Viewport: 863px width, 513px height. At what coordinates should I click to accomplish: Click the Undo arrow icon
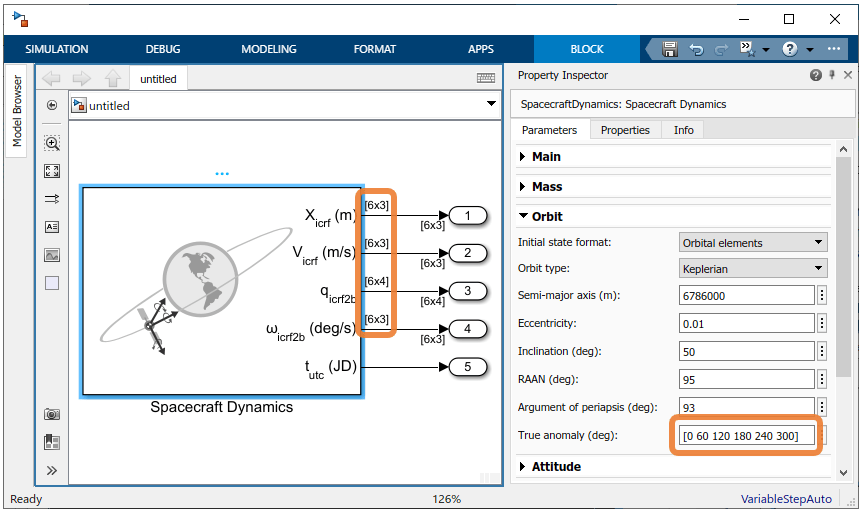pos(696,50)
